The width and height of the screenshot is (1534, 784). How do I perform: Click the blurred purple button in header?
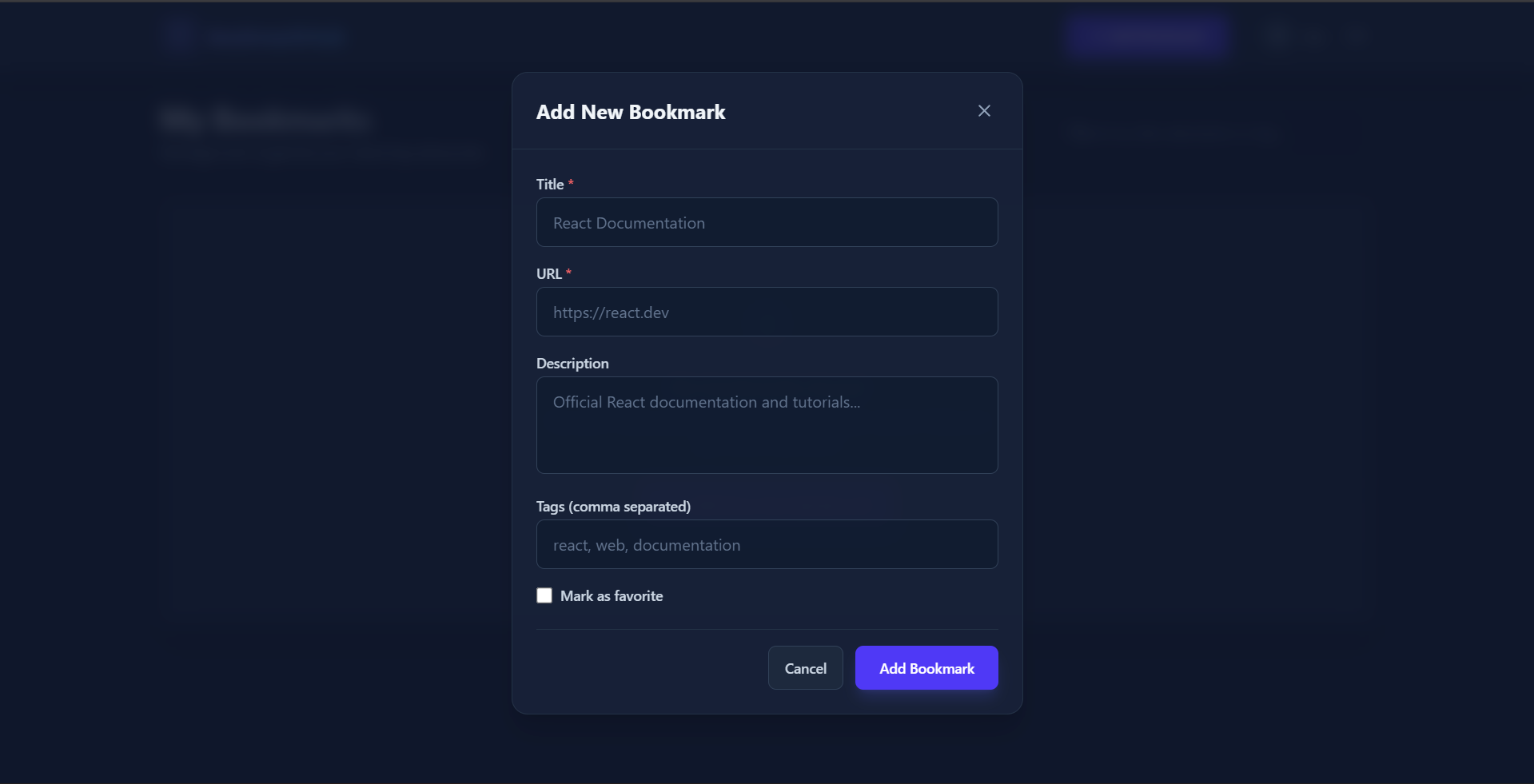coord(1148,36)
